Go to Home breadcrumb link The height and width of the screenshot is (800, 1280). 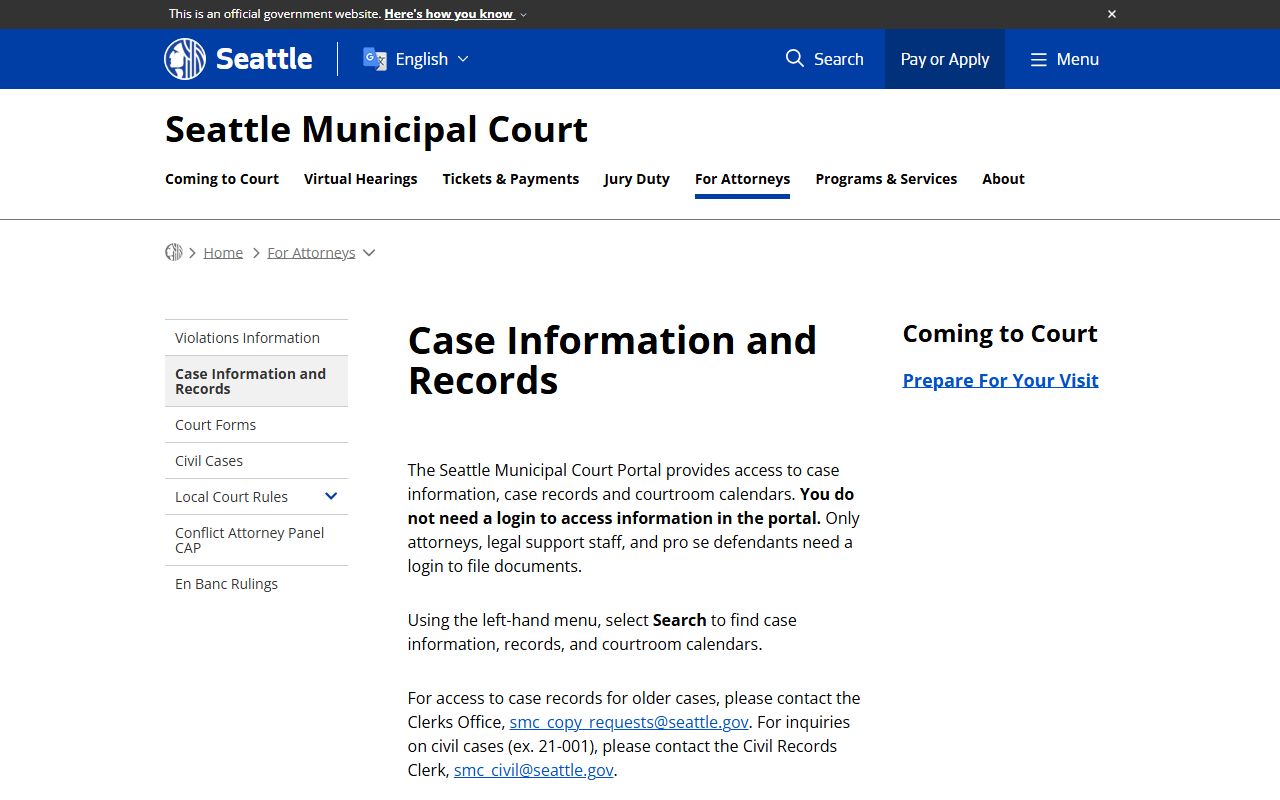[x=223, y=253]
